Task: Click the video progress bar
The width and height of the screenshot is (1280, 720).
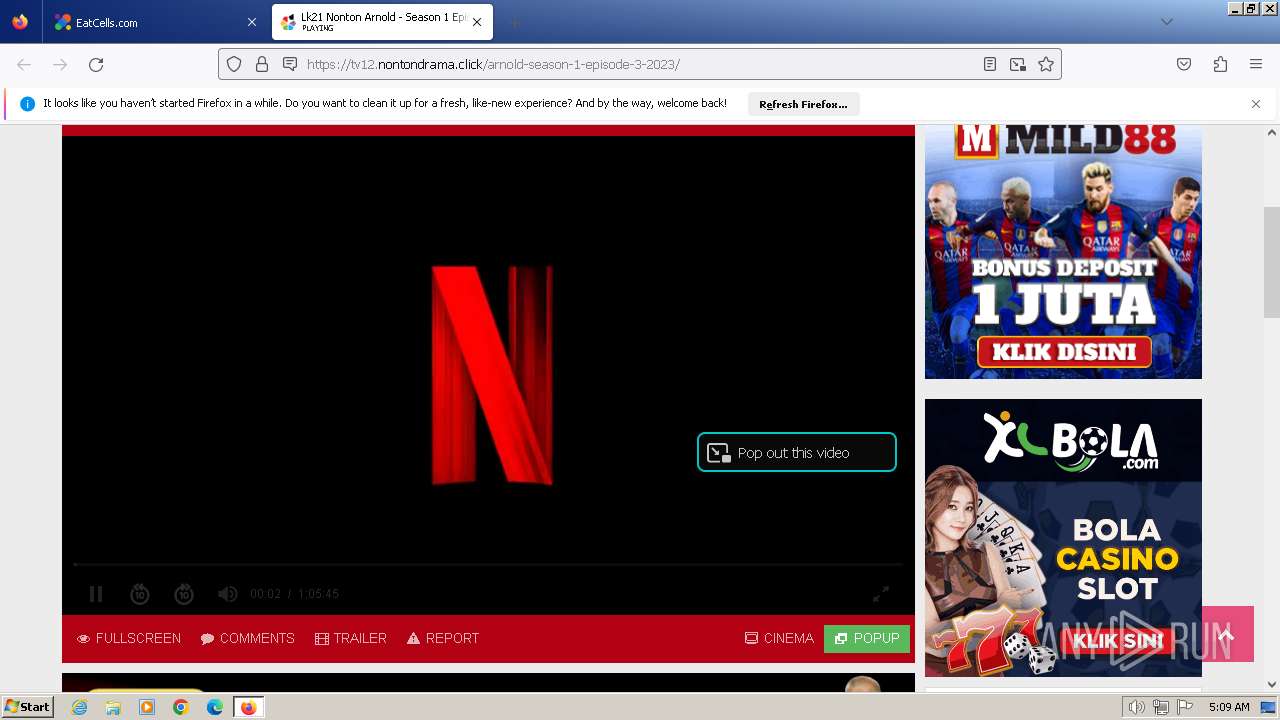Action: 488,565
